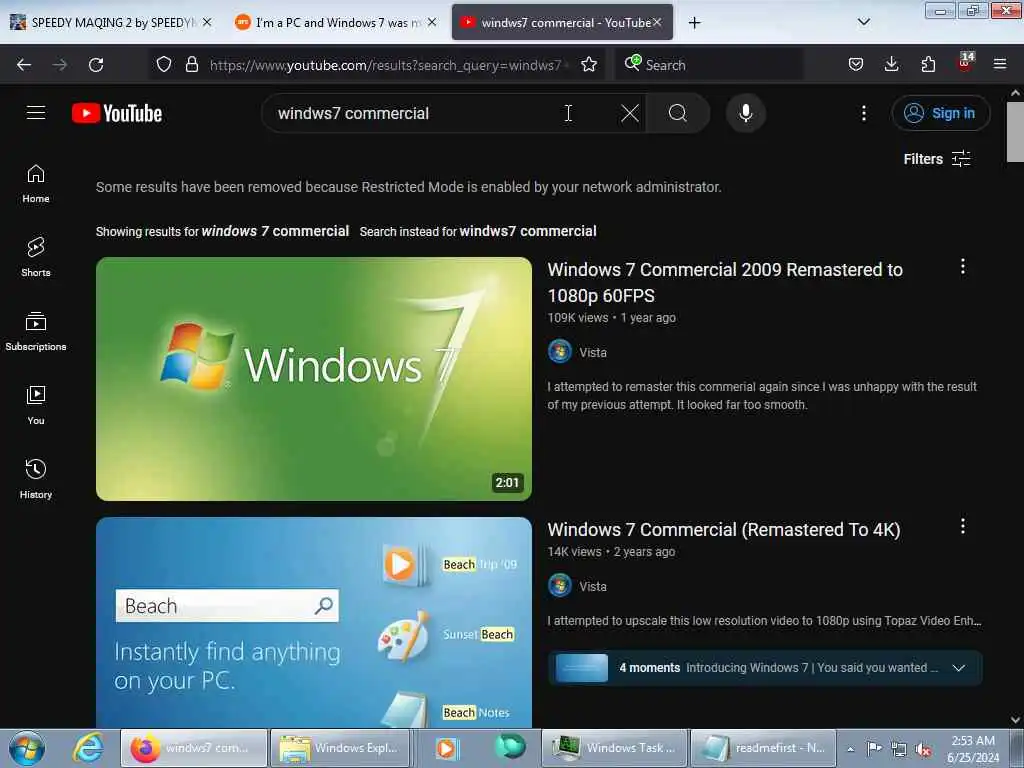Click the page vertical scrollbar thumb
Screen dimensions: 1024x768
click(1015, 132)
